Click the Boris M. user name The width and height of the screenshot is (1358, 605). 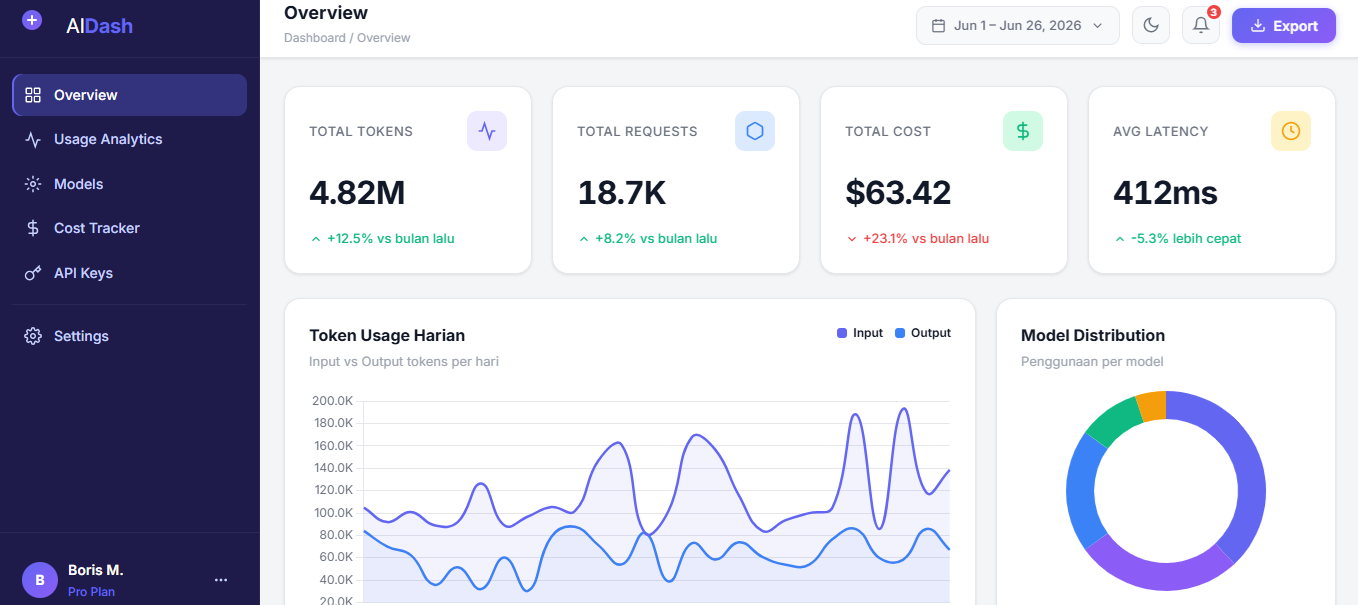95,570
